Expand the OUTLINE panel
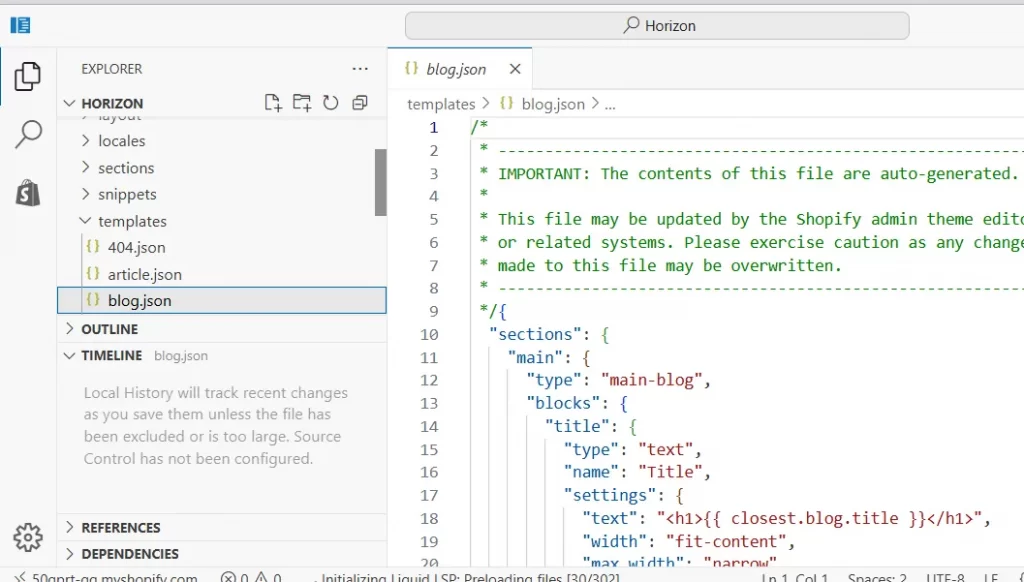The height and width of the screenshot is (582, 1024). point(109,329)
